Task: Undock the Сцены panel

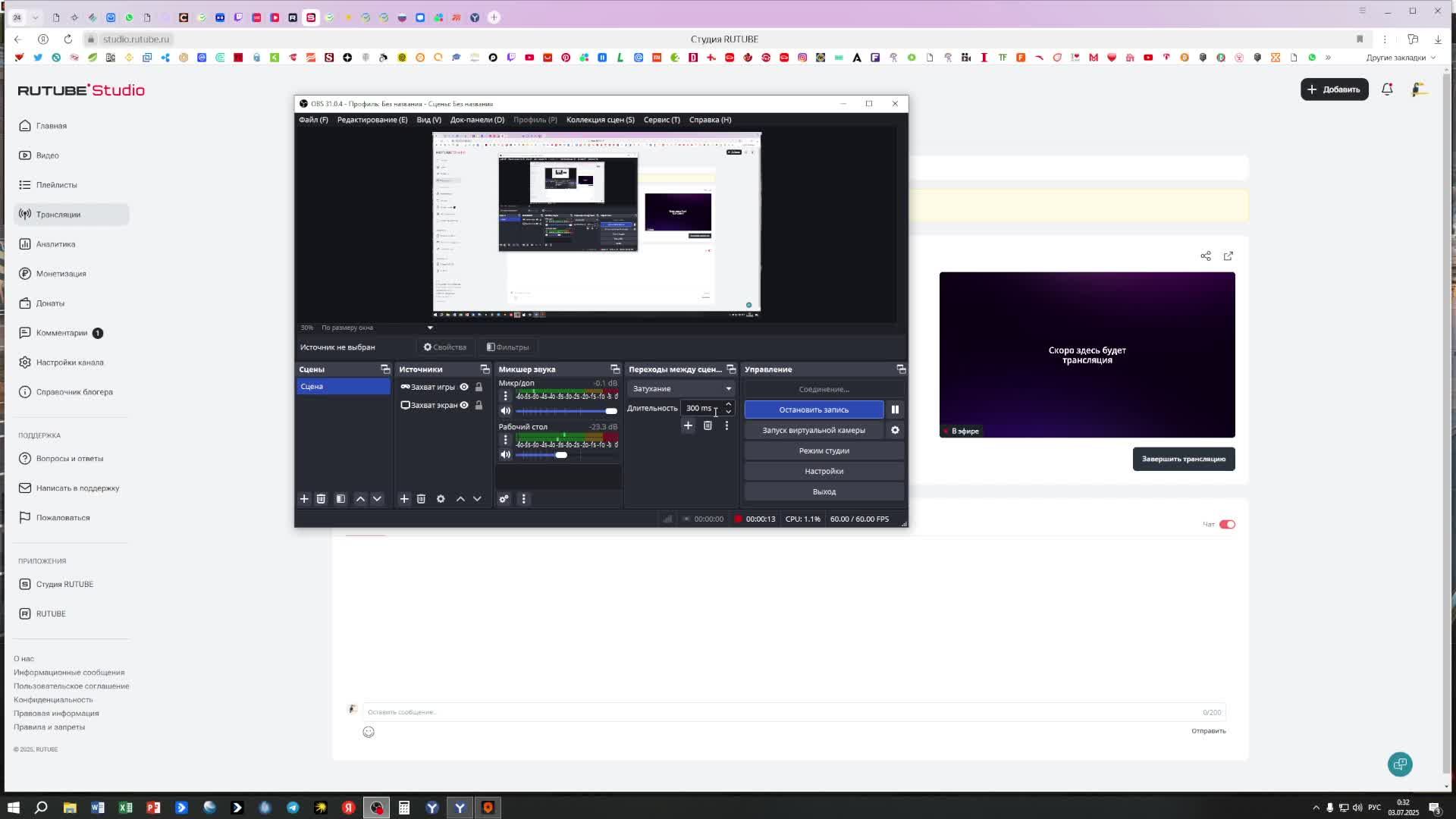Action: click(385, 369)
